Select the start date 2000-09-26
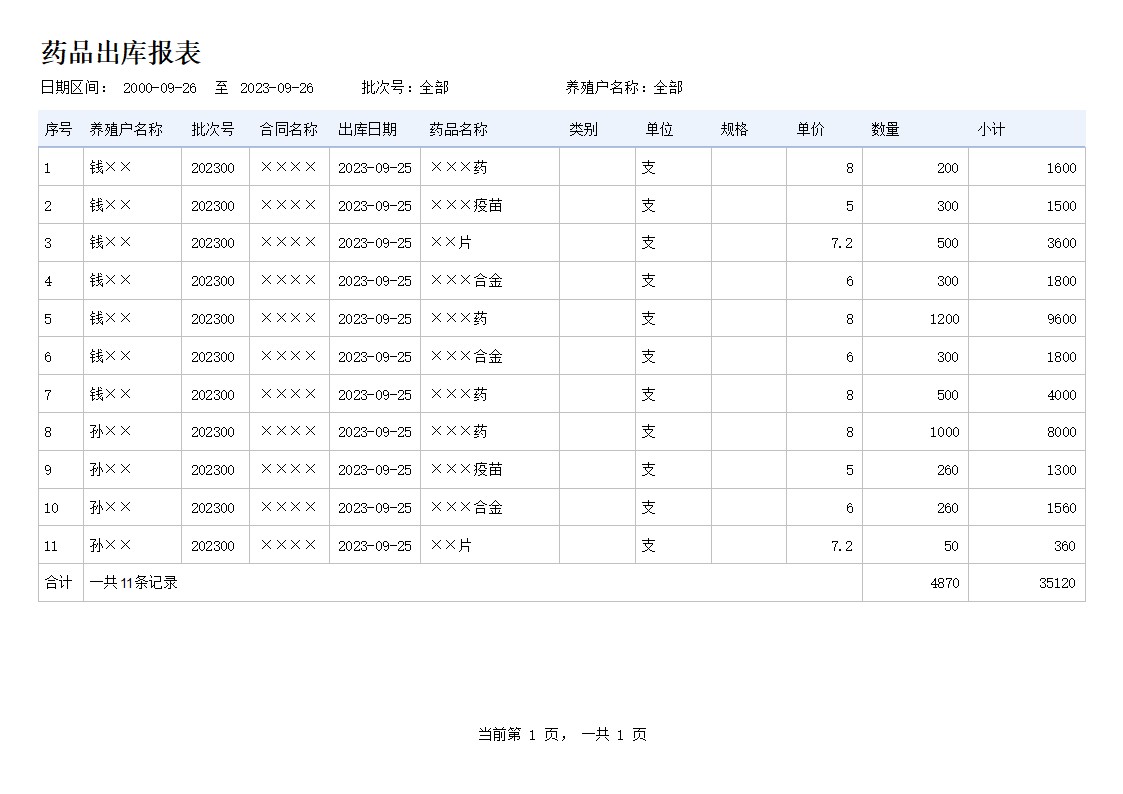1123x794 pixels. coord(160,88)
